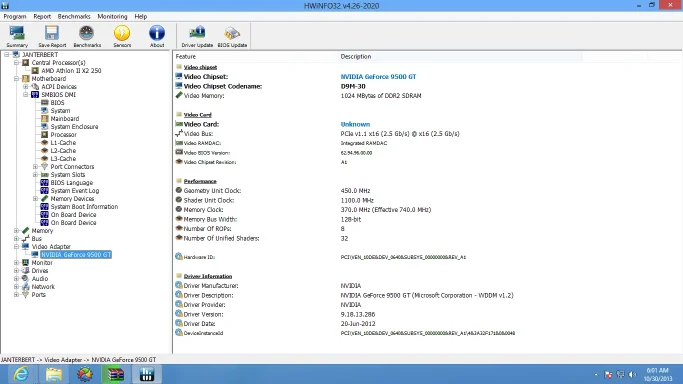683x384 pixels.
Task: Click the volume speaker tray icon
Action: point(633,374)
